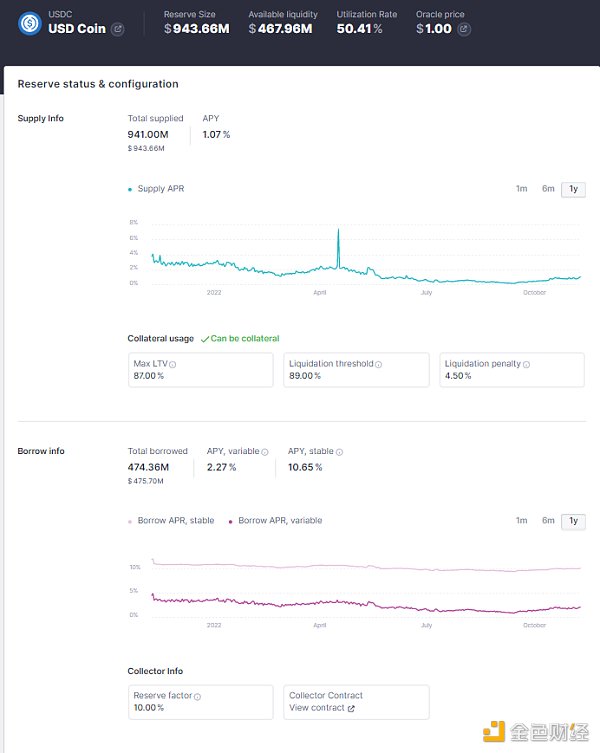Screen dimensions: 600x753
Task: Open the View contract link
Action: click(x=321, y=708)
